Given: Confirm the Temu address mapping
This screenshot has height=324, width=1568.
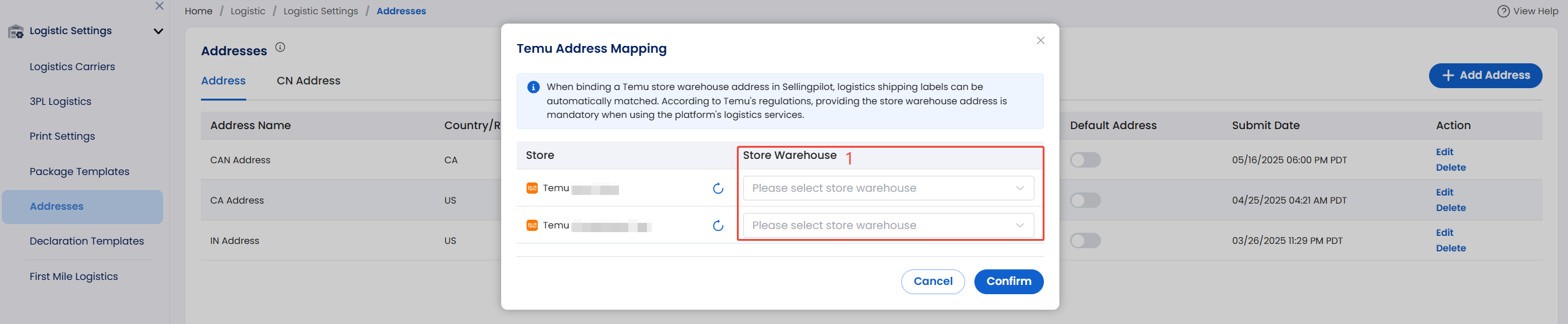Looking at the screenshot, I should tap(1009, 282).
